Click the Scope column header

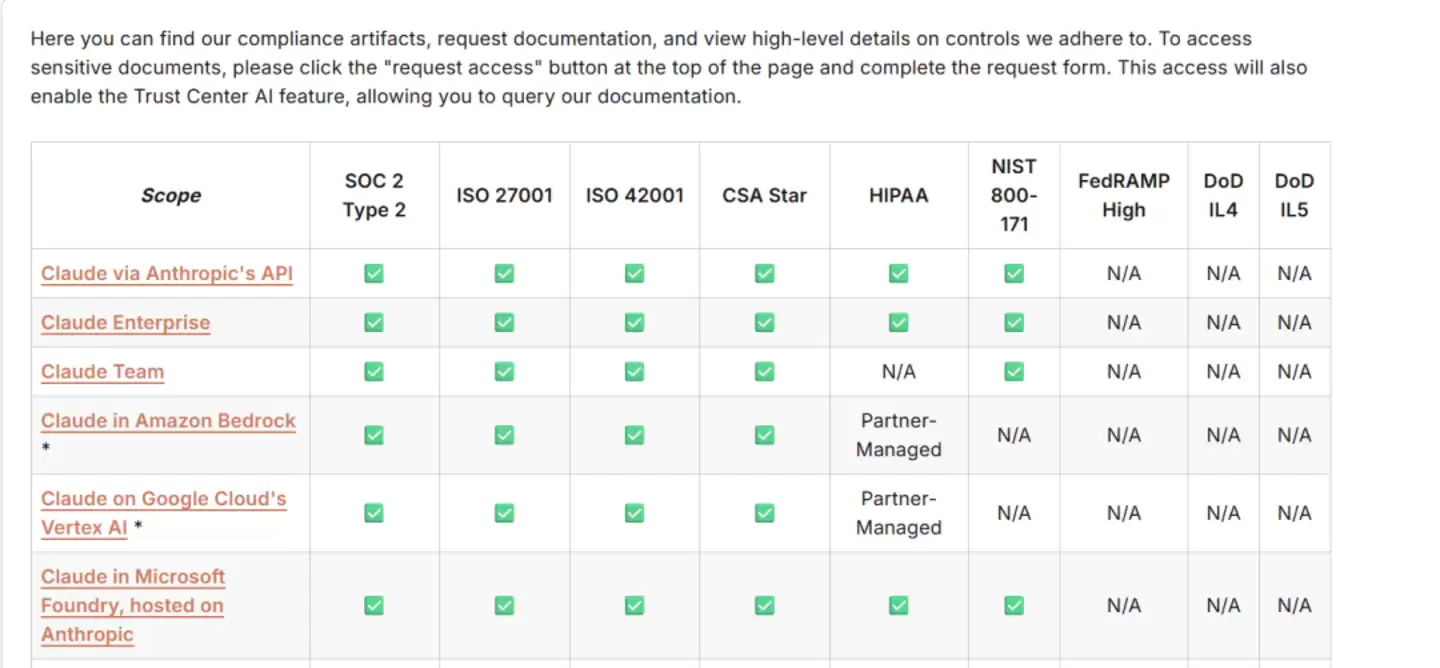tap(171, 195)
